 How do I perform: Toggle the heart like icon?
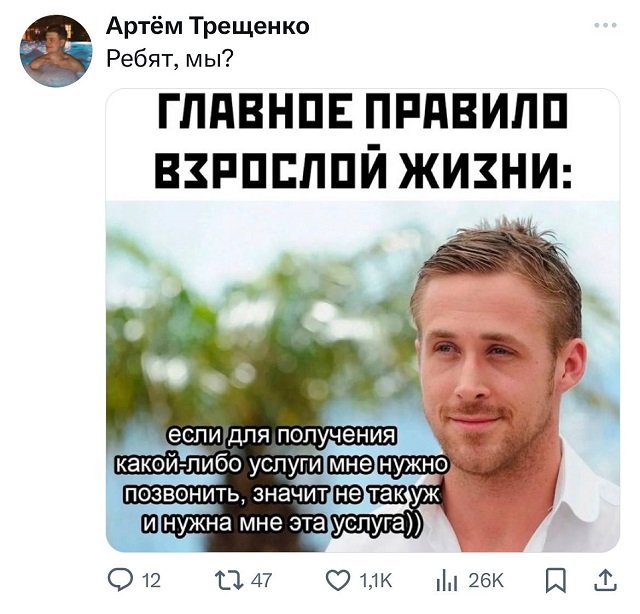(338, 580)
